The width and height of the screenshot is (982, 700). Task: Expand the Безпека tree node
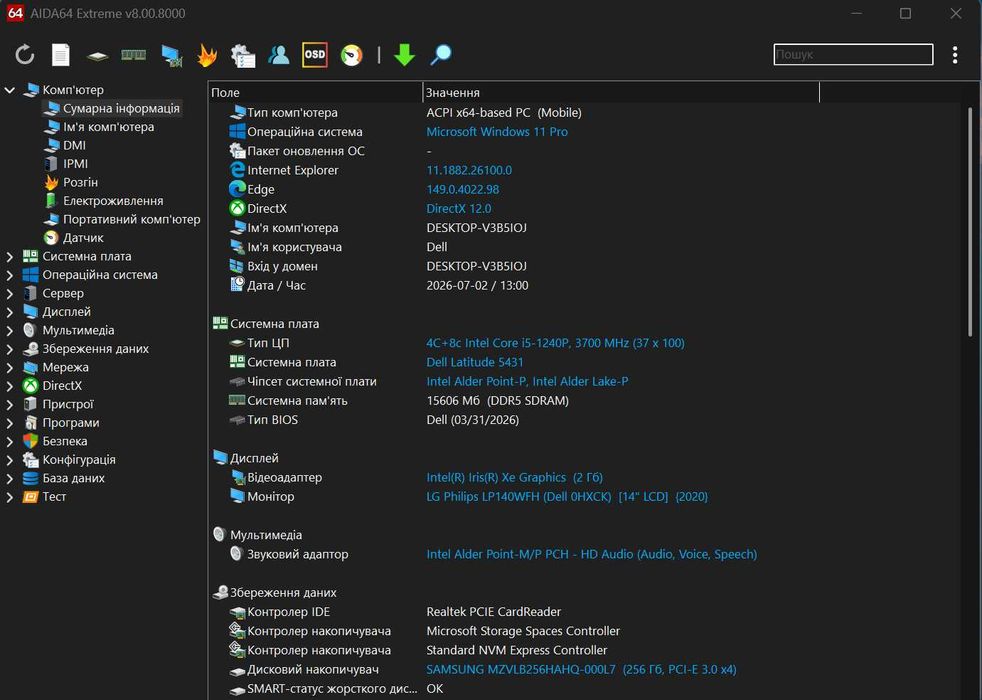pyautogui.click(x=9, y=441)
